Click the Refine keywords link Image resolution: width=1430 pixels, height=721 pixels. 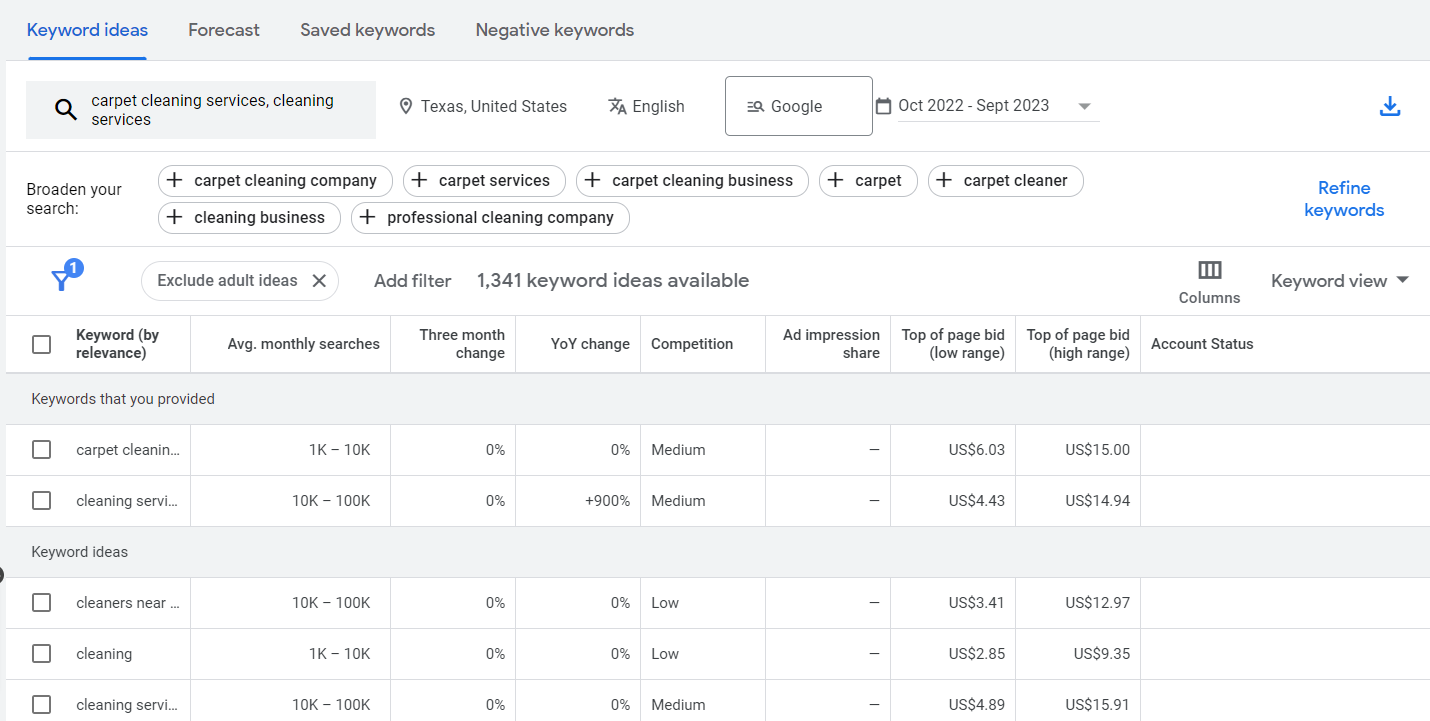click(1344, 199)
